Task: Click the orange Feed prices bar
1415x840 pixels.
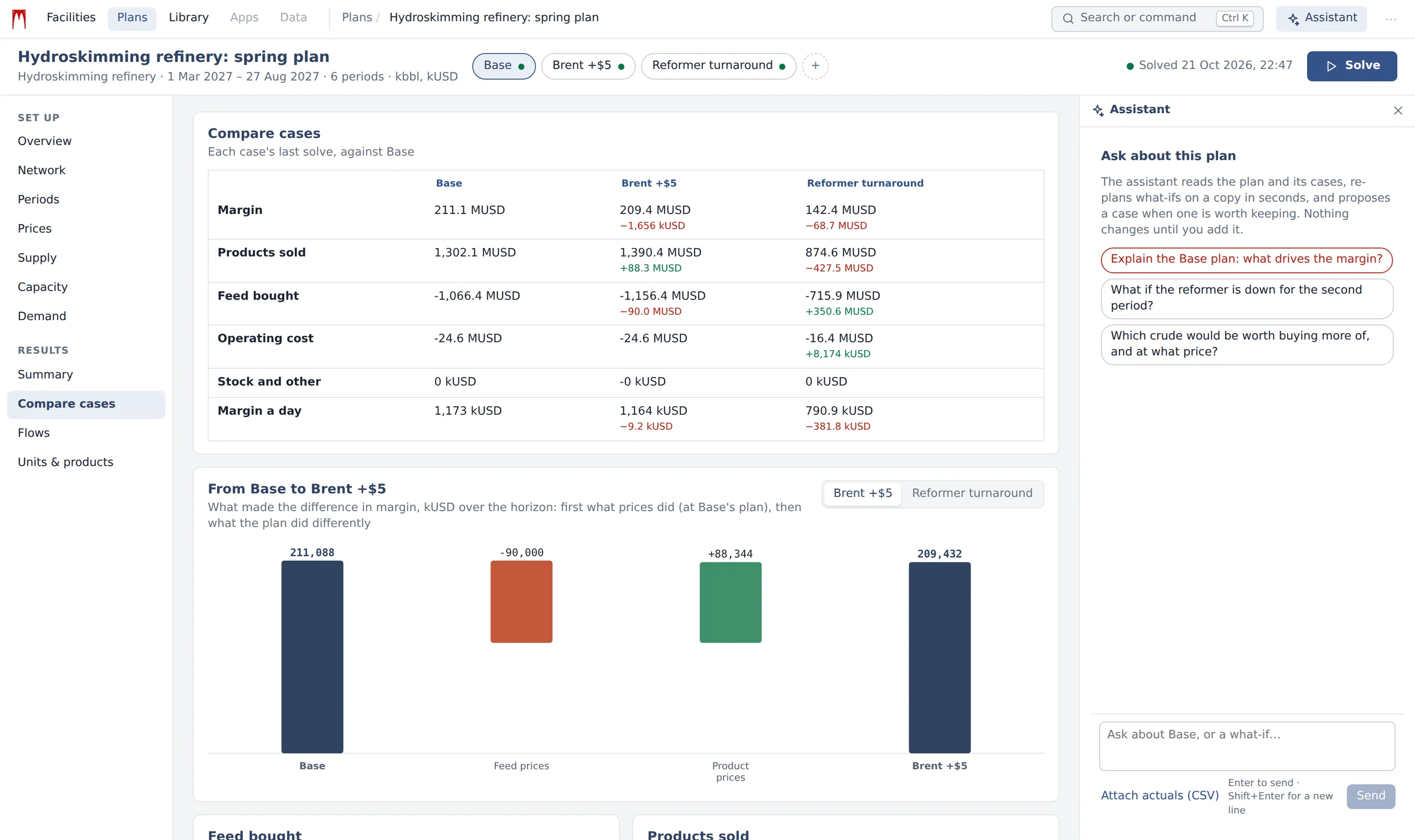Action: pos(521,602)
